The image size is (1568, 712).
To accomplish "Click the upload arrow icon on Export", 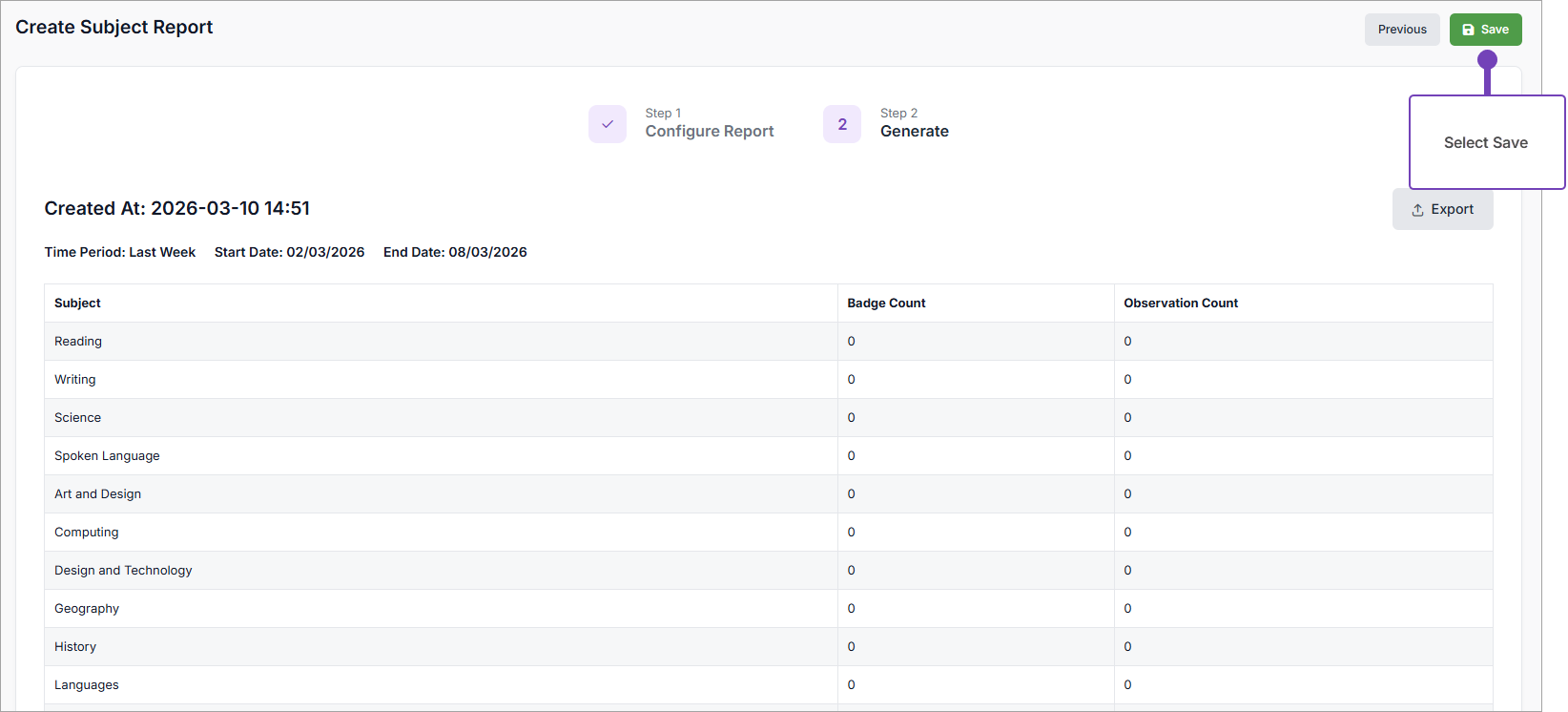I will pos(1417,210).
